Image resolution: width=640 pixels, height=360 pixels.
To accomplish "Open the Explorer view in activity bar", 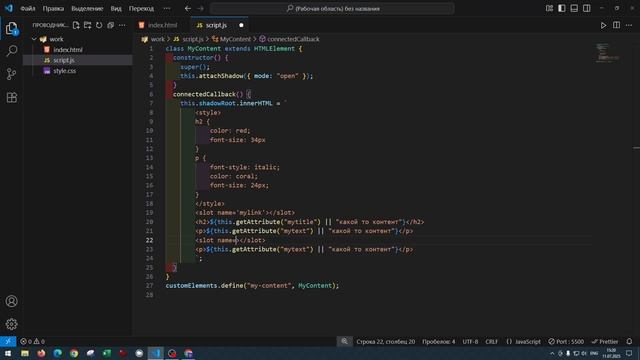I will tap(11, 28).
